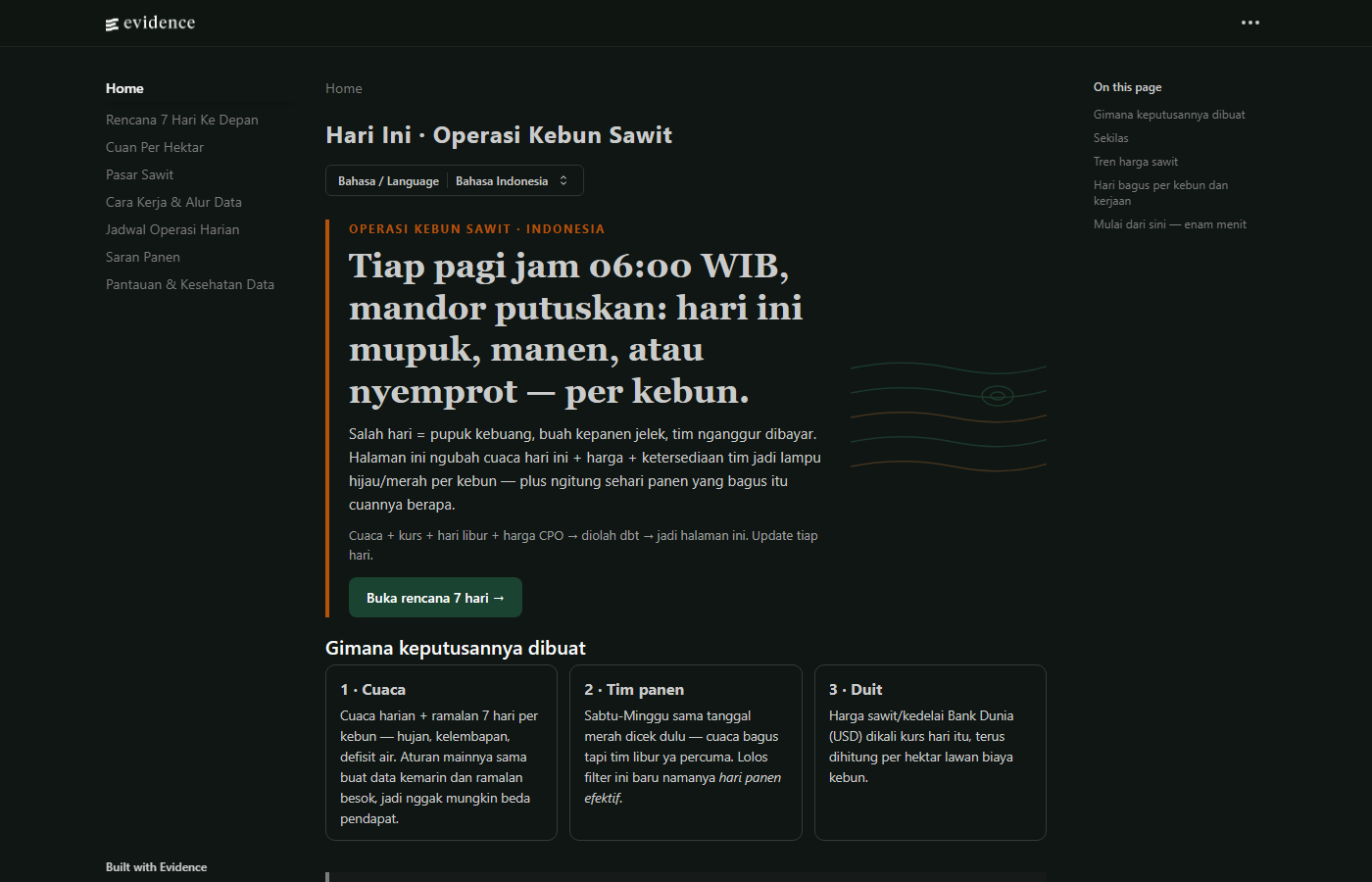1372x882 pixels.
Task: Open the Pasar Sawit page
Action: click(139, 174)
